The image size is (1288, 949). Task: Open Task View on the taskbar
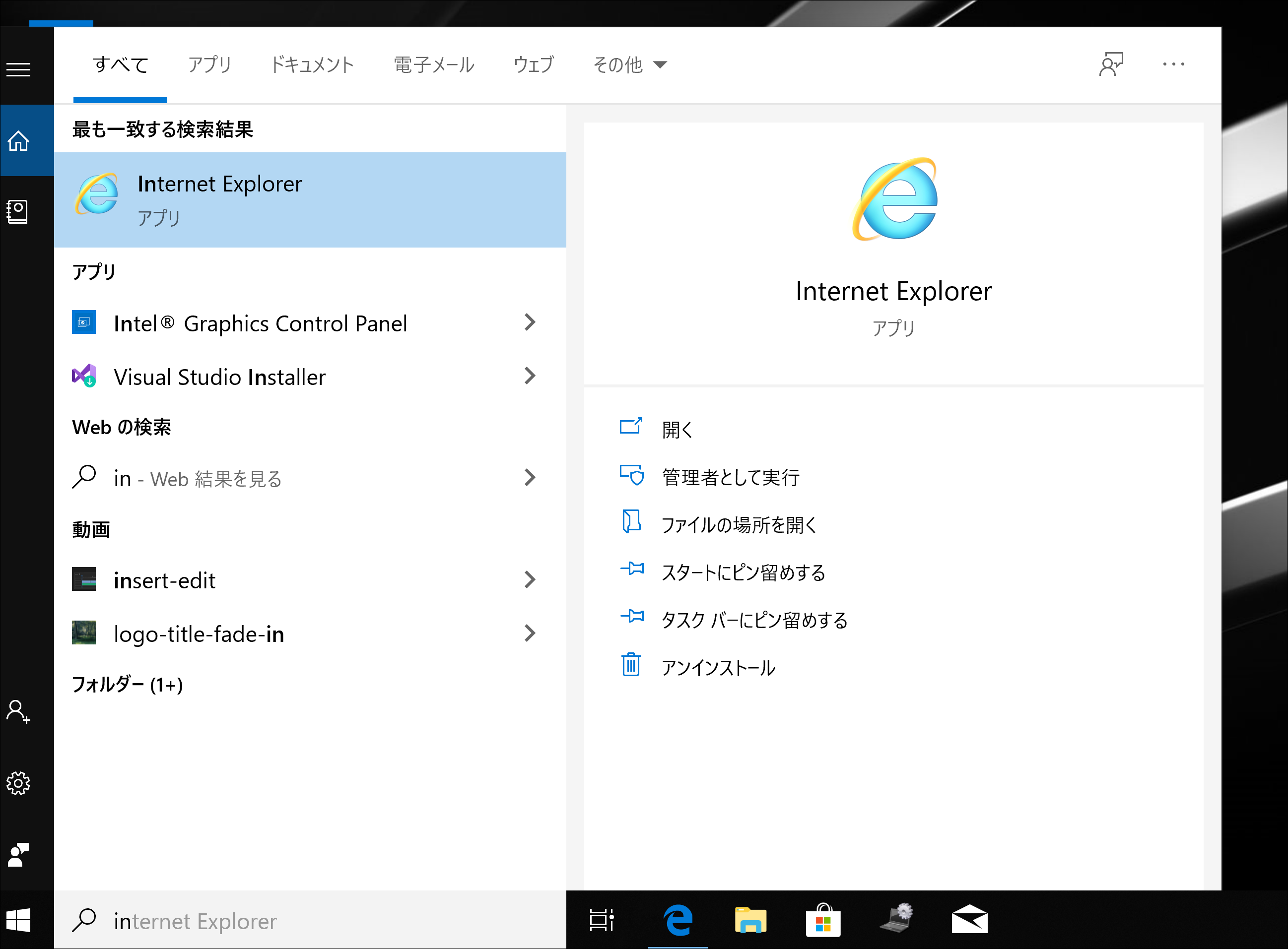click(x=602, y=920)
